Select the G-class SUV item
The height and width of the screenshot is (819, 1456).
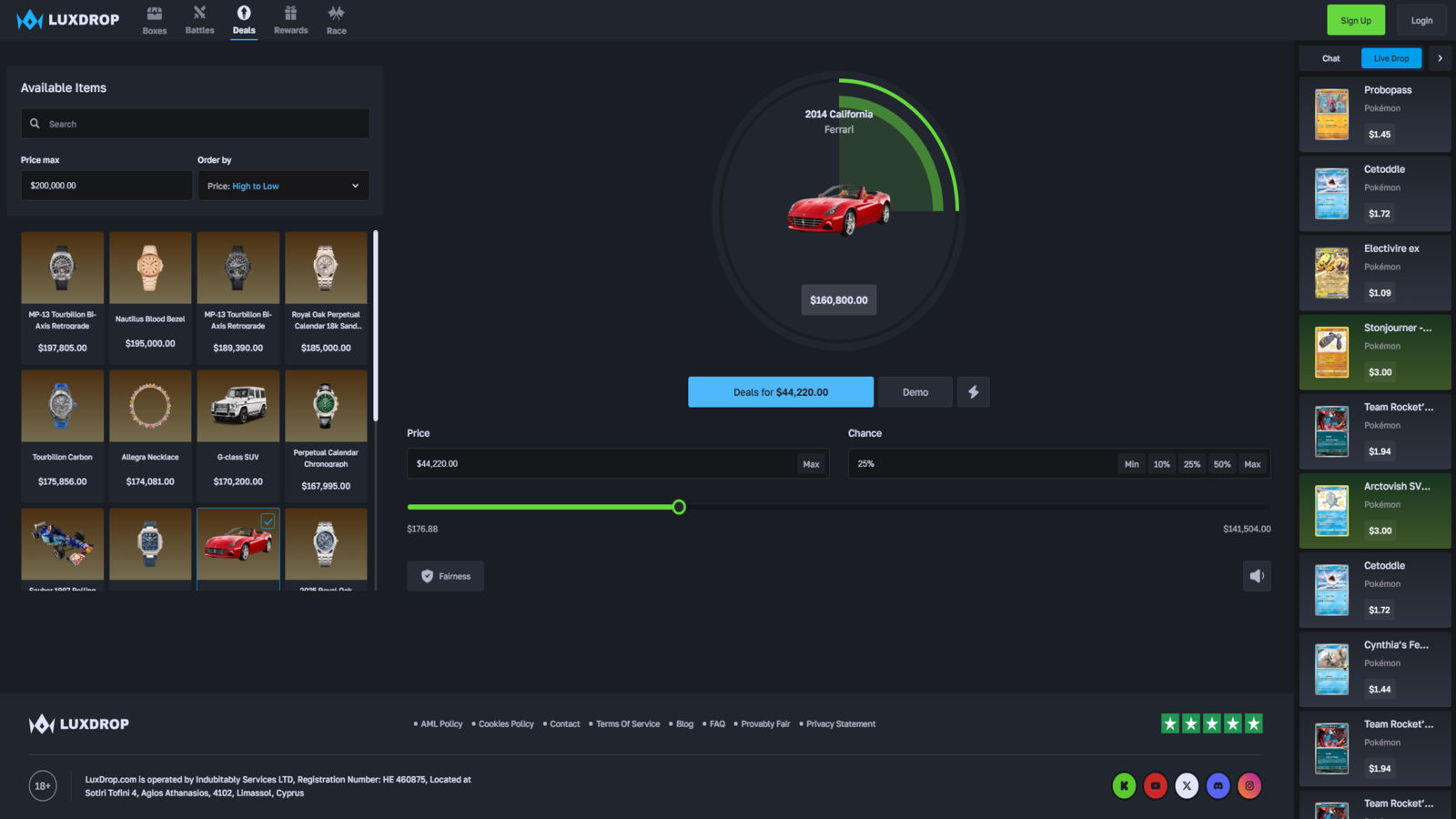pos(238,435)
